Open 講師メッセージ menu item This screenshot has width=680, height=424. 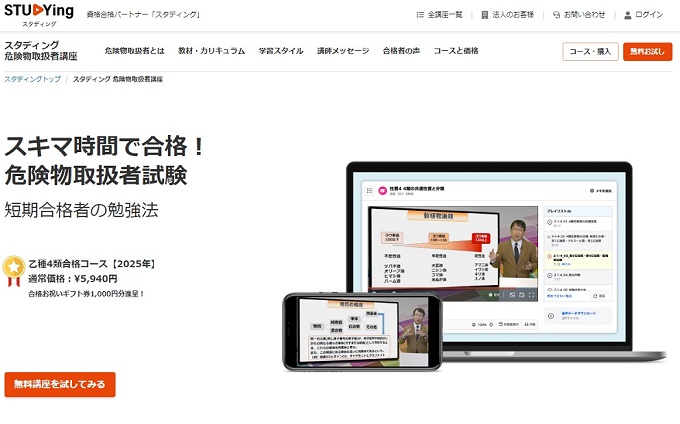point(343,51)
